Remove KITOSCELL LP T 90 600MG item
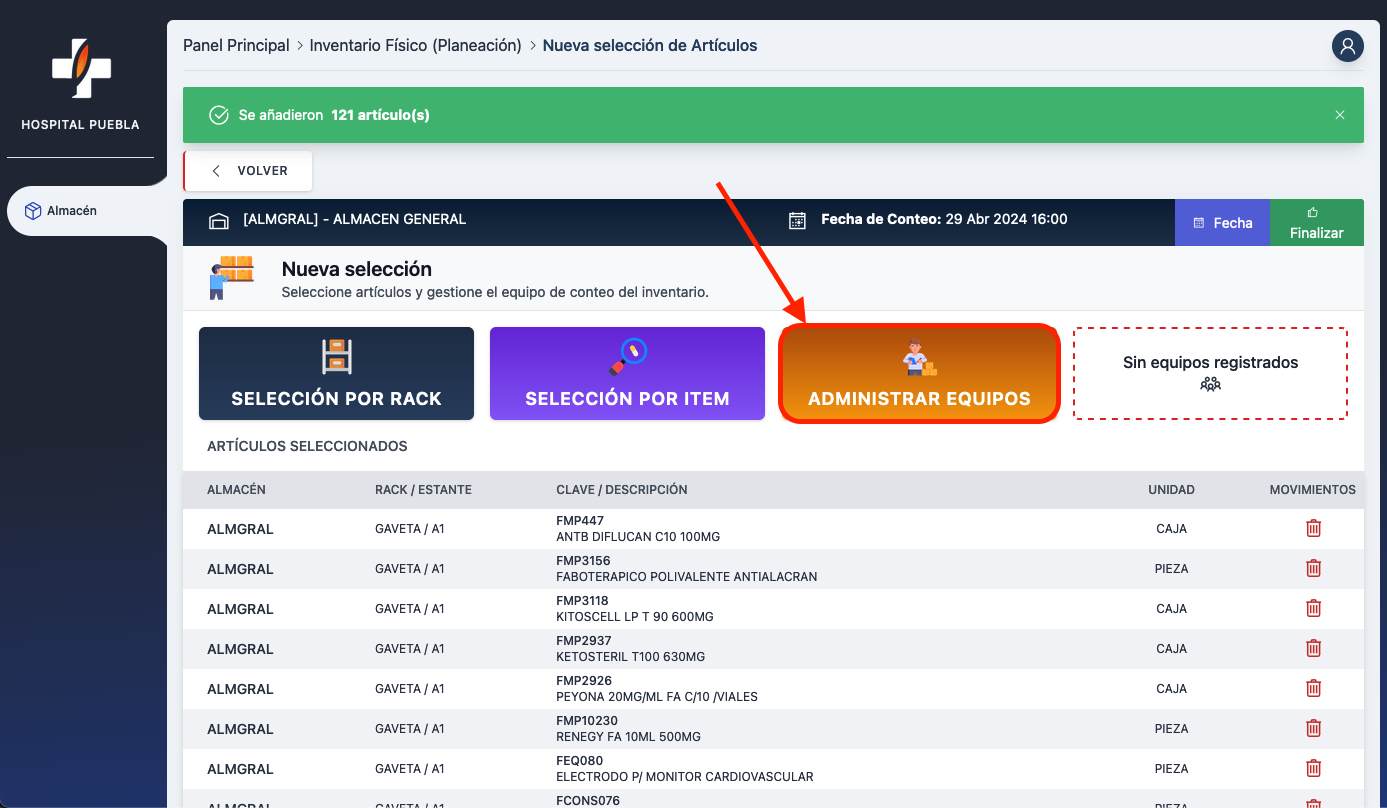The image size is (1387, 808). click(1313, 608)
